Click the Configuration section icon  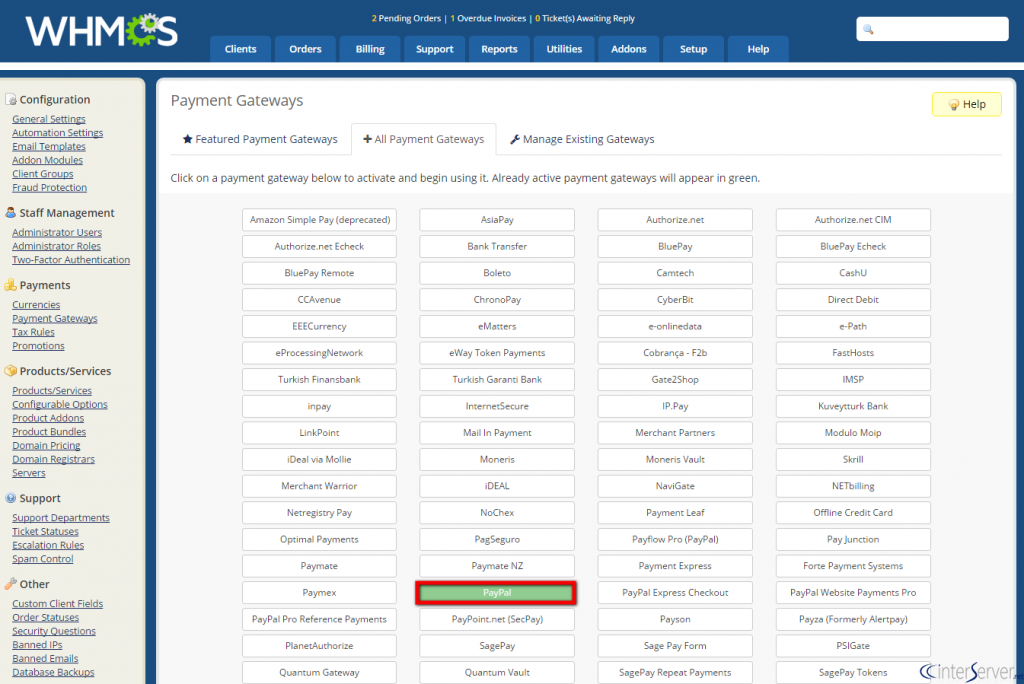click(10, 99)
